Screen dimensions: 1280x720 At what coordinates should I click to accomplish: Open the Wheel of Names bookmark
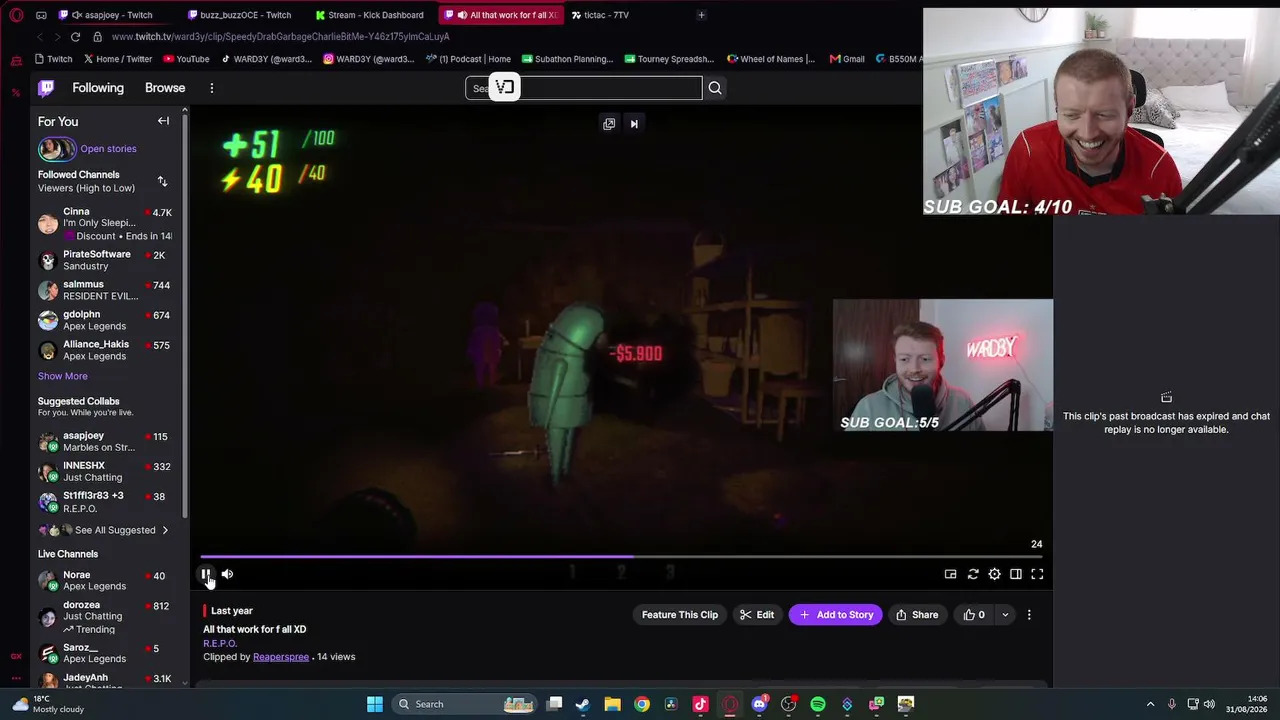pos(771,59)
